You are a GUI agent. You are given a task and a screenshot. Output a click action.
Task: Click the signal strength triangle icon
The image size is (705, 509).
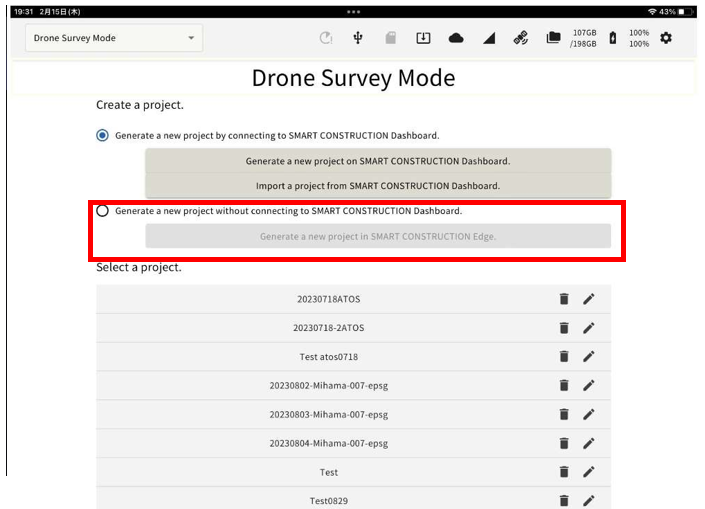(489, 38)
